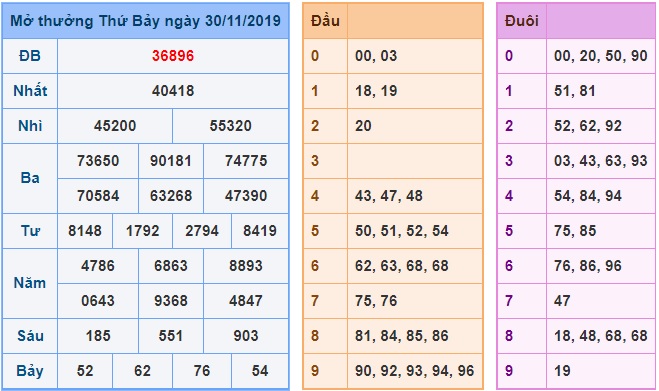Select number 54 in the Bảy row
Viewport: 659px width, 391px height.
coord(260,370)
